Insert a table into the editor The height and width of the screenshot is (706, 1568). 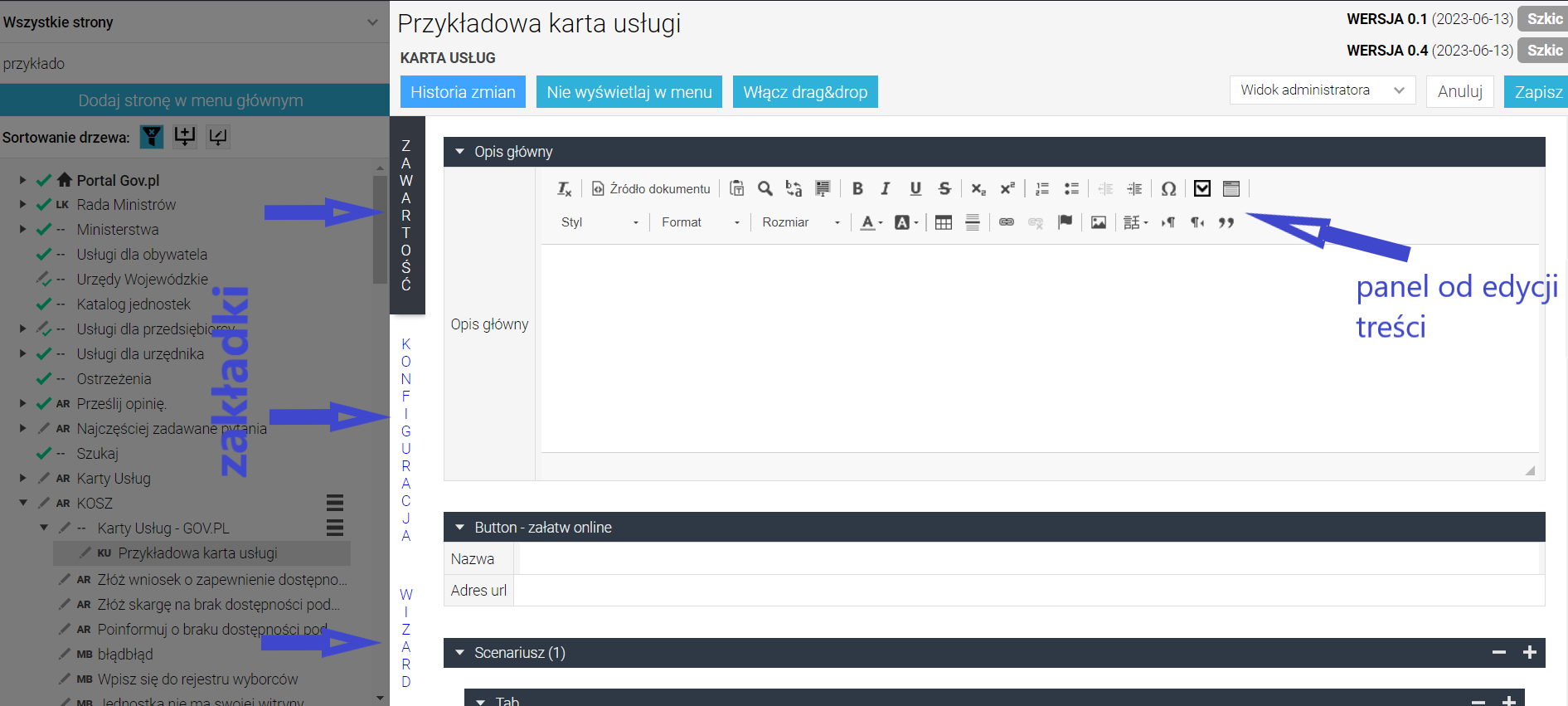click(944, 222)
